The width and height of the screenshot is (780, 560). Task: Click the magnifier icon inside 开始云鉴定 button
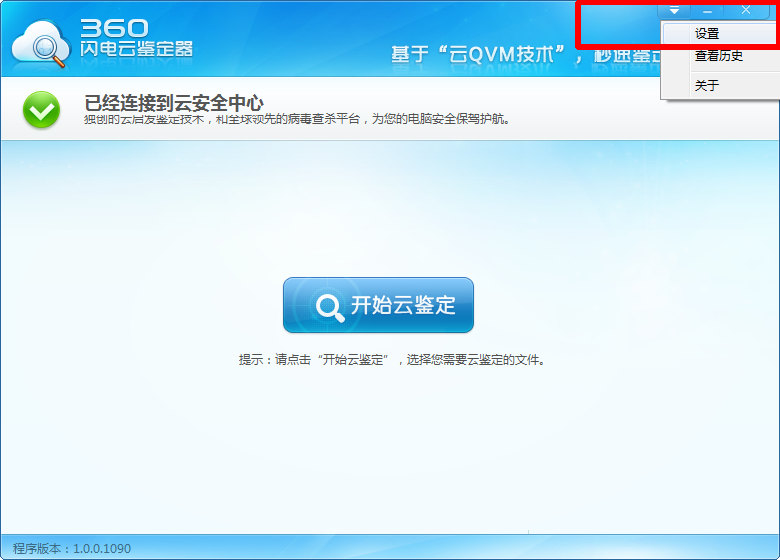tap(330, 307)
